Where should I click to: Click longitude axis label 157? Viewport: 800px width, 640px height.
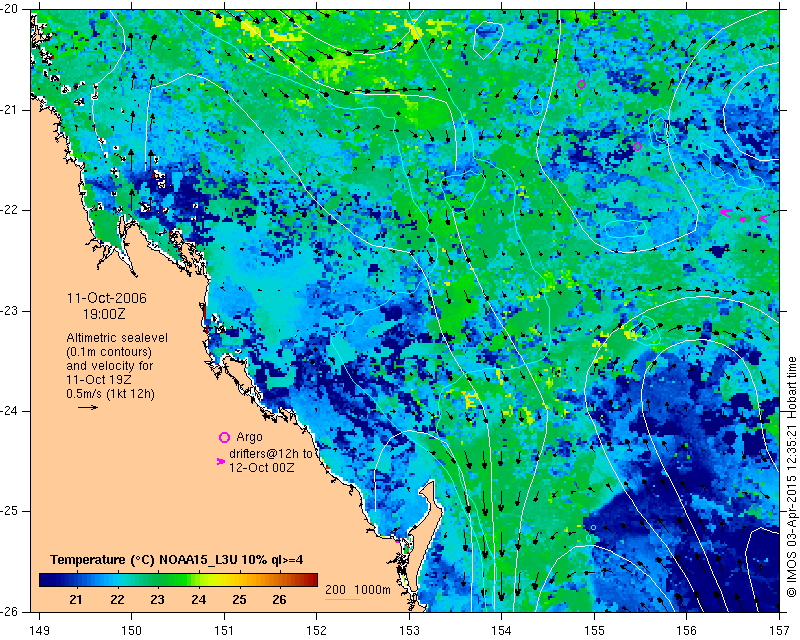[780, 631]
